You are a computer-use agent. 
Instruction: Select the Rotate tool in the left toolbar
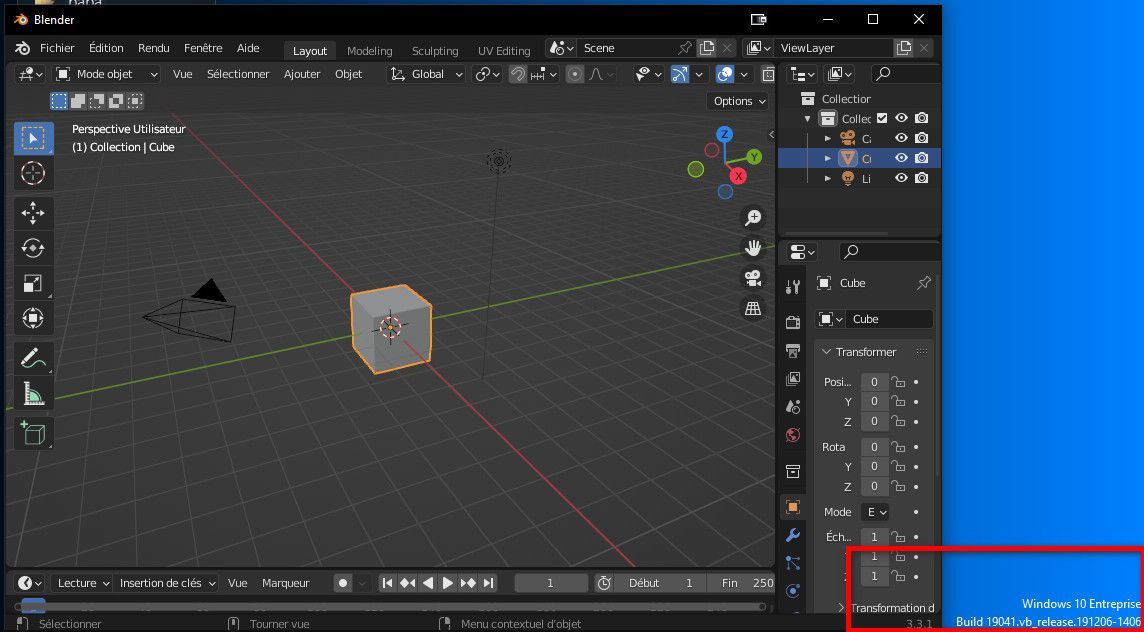pyautogui.click(x=33, y=248)
